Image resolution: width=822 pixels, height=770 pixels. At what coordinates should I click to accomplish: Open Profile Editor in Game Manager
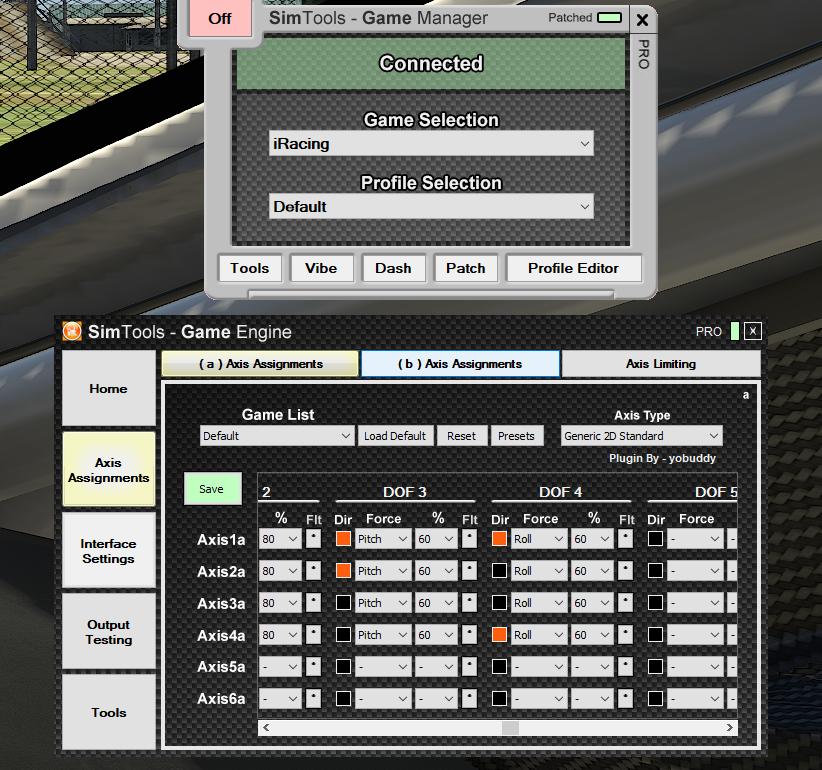(574, 268)
